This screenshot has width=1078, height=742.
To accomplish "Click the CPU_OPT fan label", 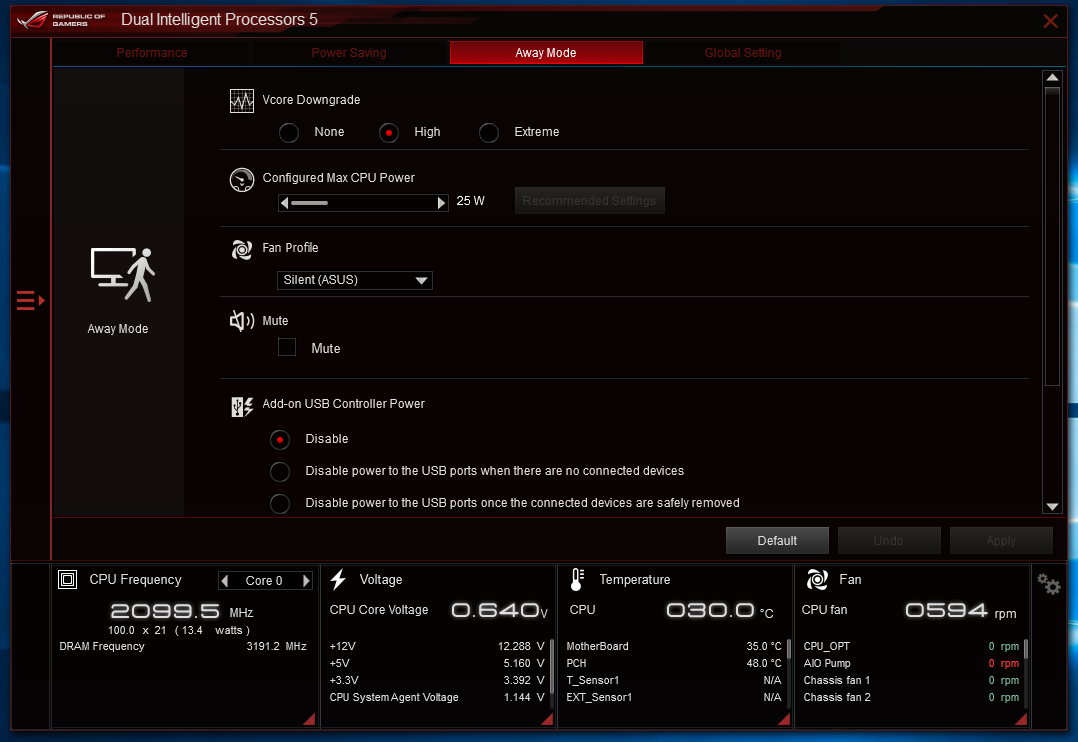I will coord(827,646).
